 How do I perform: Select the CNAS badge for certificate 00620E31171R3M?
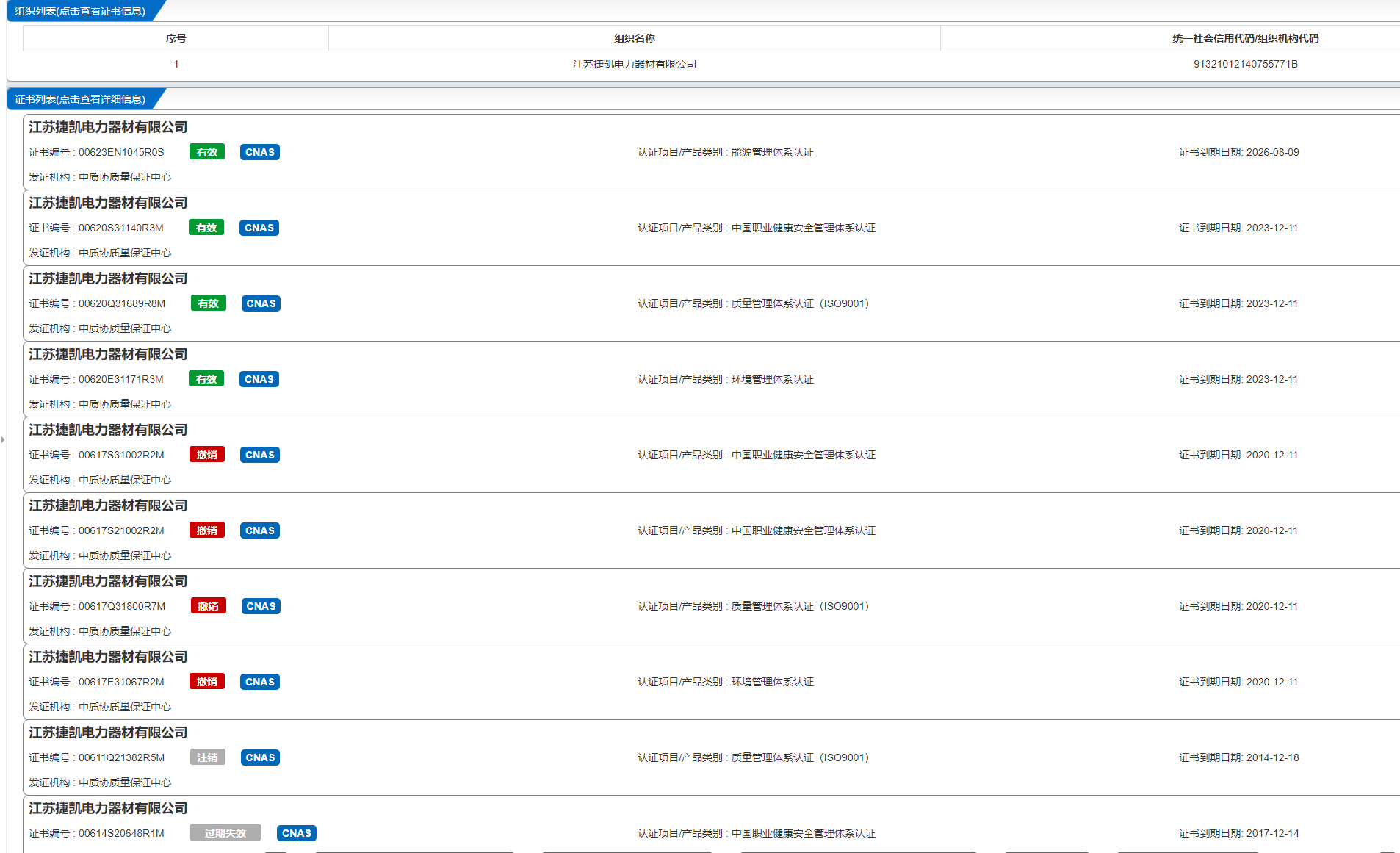click(x=259, y=379)
